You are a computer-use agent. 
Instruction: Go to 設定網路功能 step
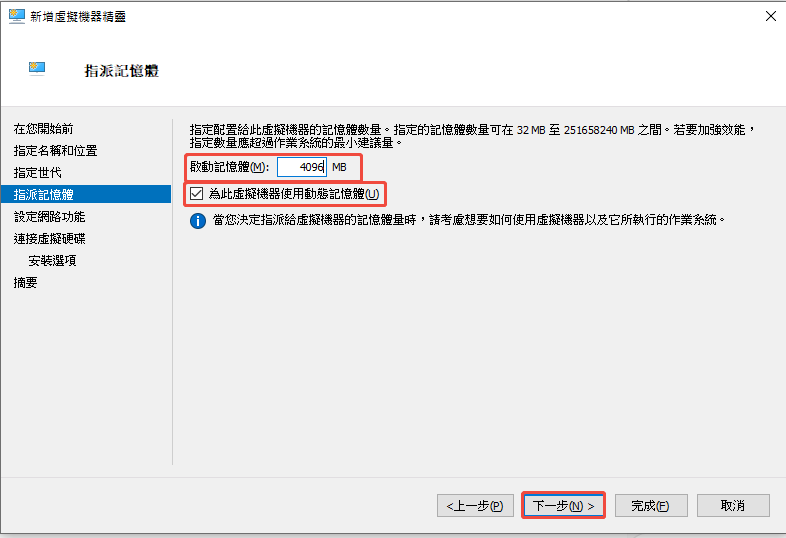click(x=50, y=217)
